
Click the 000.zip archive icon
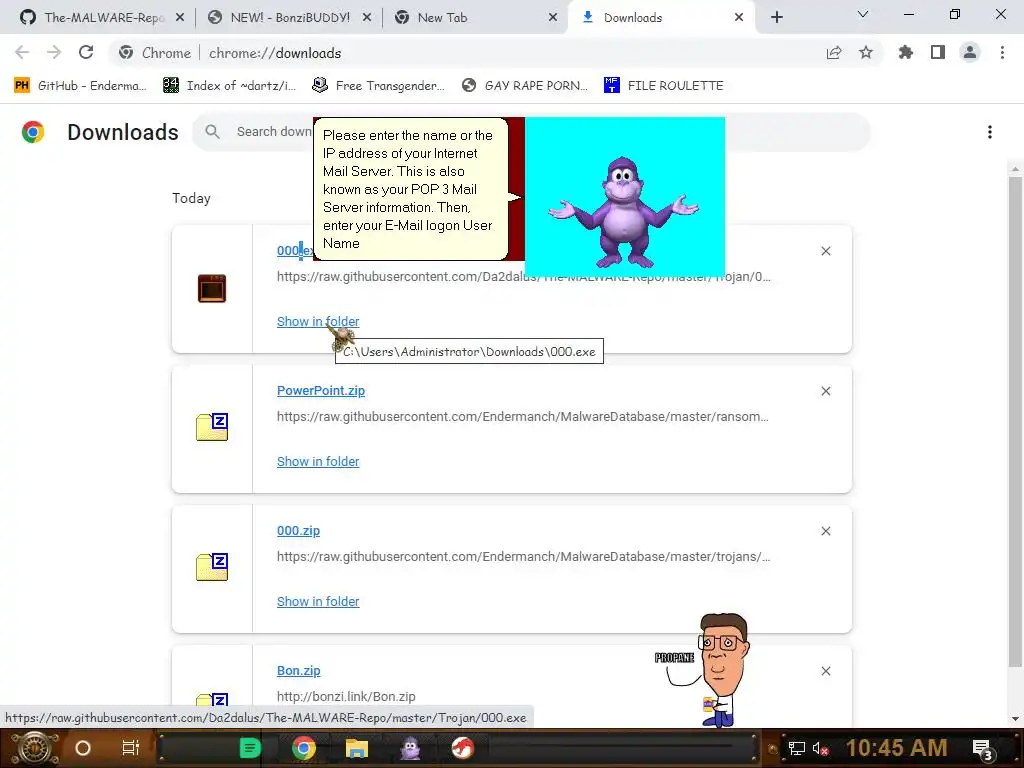212,568
